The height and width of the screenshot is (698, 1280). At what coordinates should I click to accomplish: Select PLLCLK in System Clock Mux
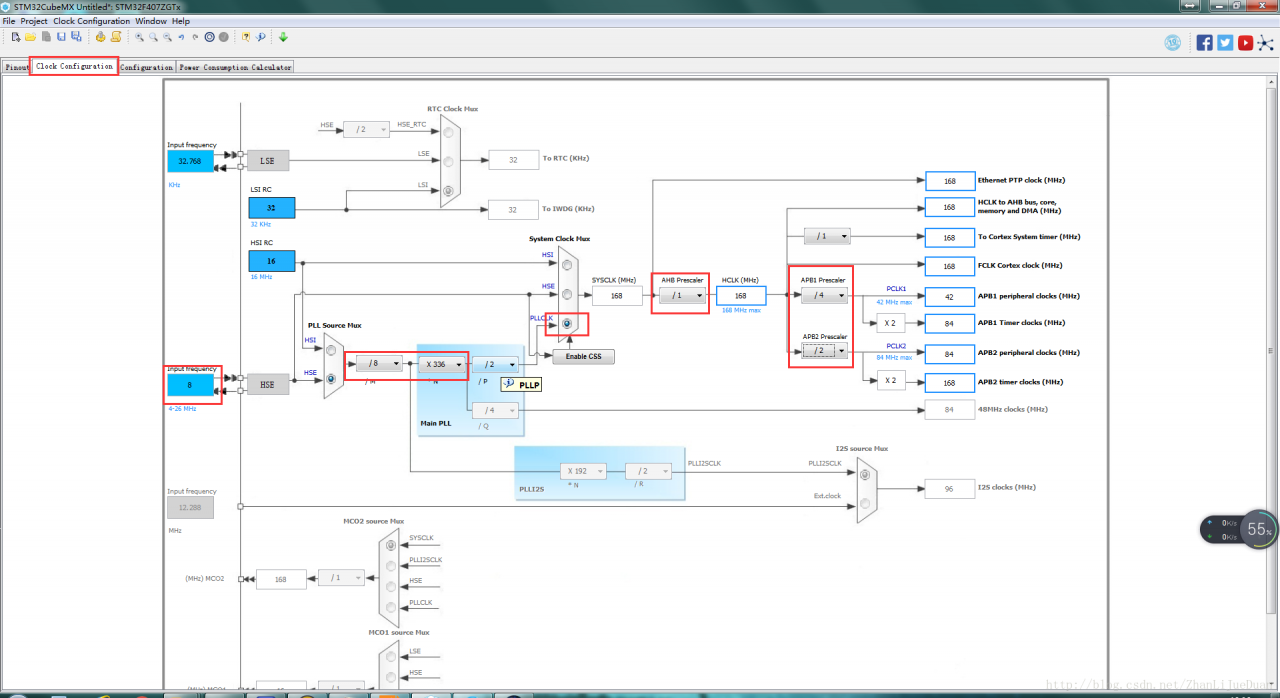[x=567, y=324]
